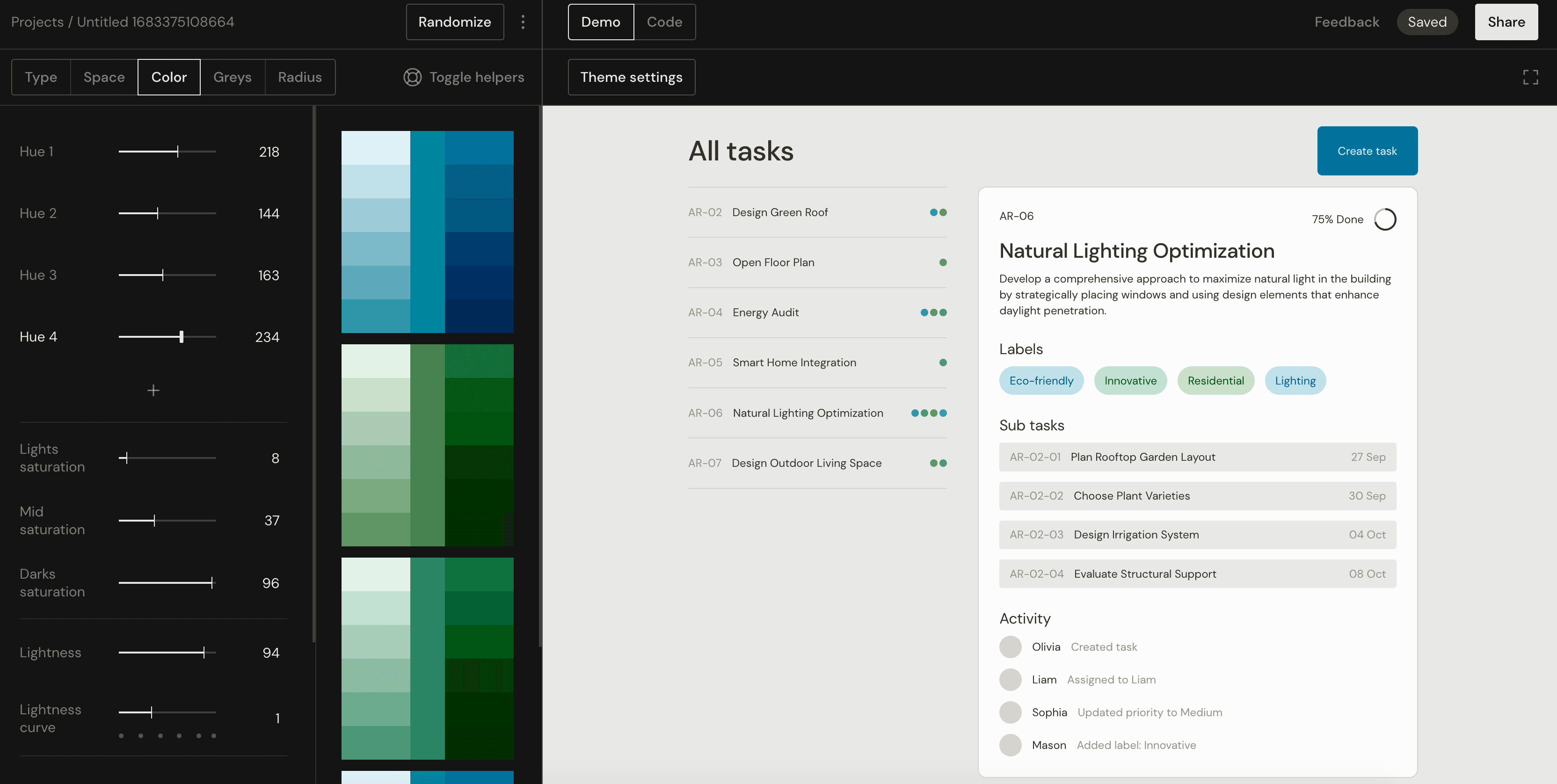
Task: Open subtask Design Irrigation System
Action: [x=1197, y=535]
